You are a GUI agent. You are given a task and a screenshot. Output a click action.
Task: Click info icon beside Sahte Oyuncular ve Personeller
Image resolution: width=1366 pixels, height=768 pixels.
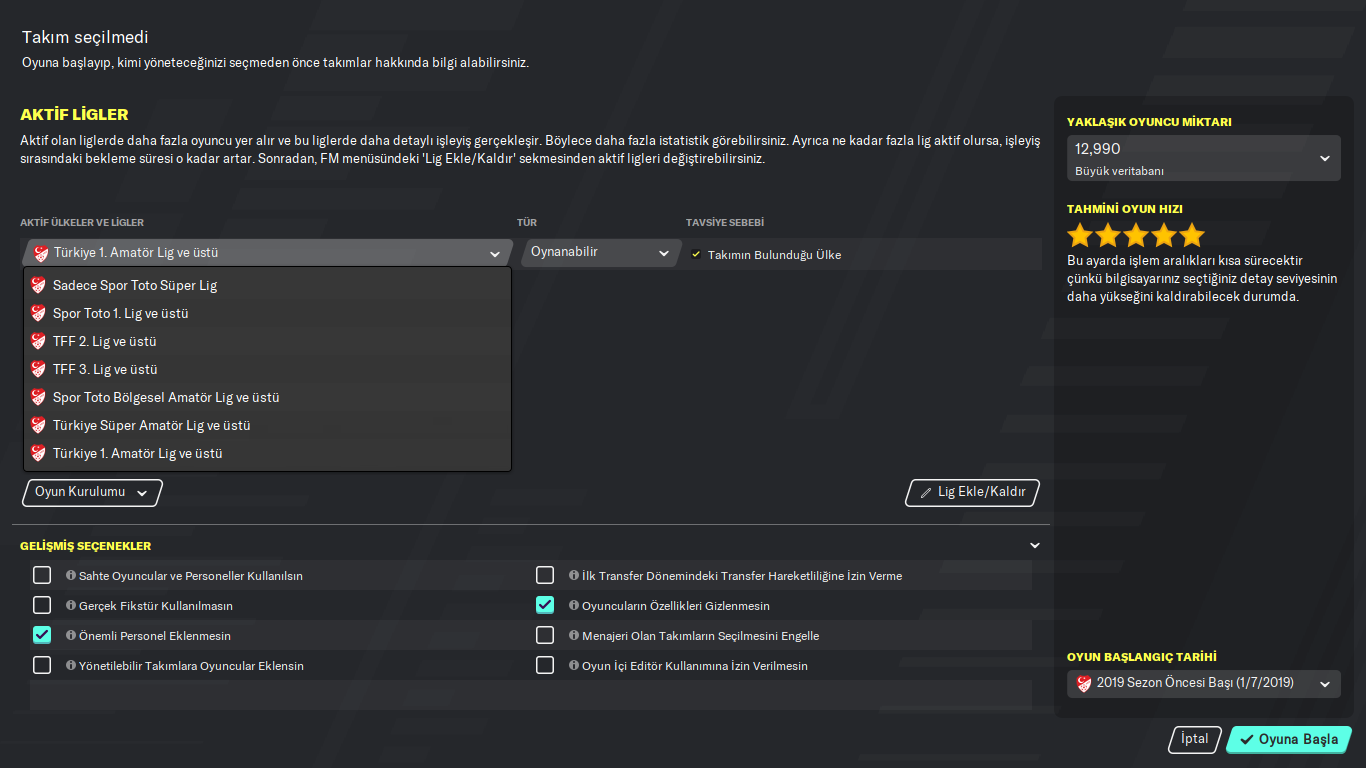71,576
